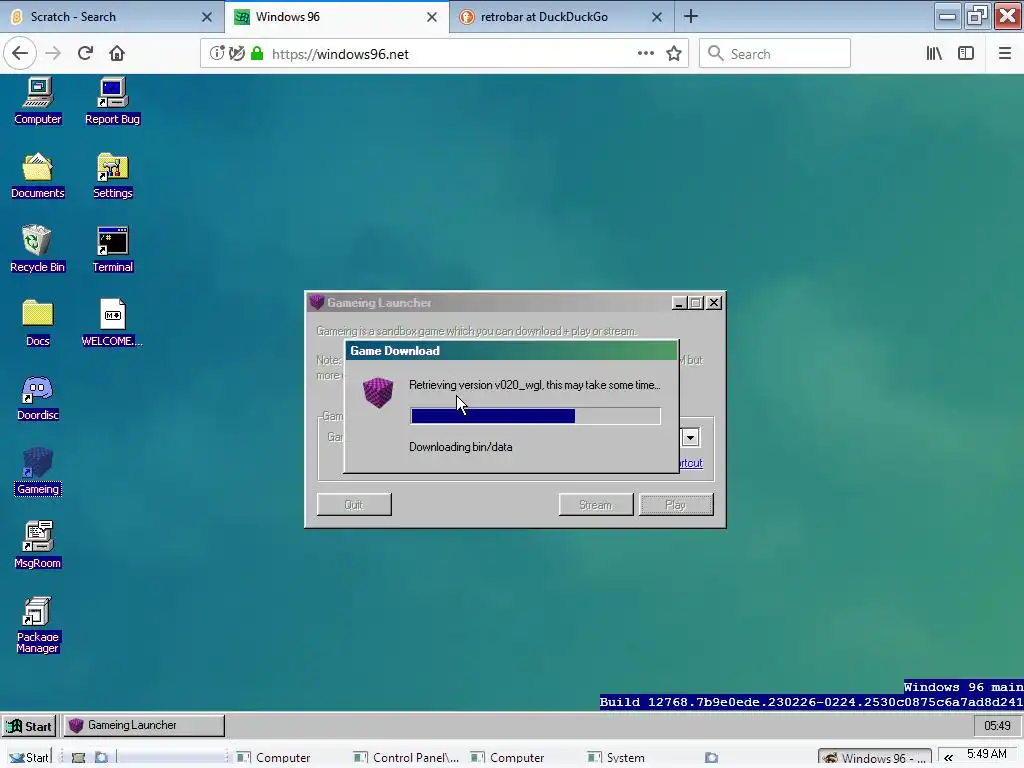Screen dimensions: 1024x768
Task: Close the retrobar at DuckDuckGo tab
Action: pyautogui.click(x=657, y=17)
